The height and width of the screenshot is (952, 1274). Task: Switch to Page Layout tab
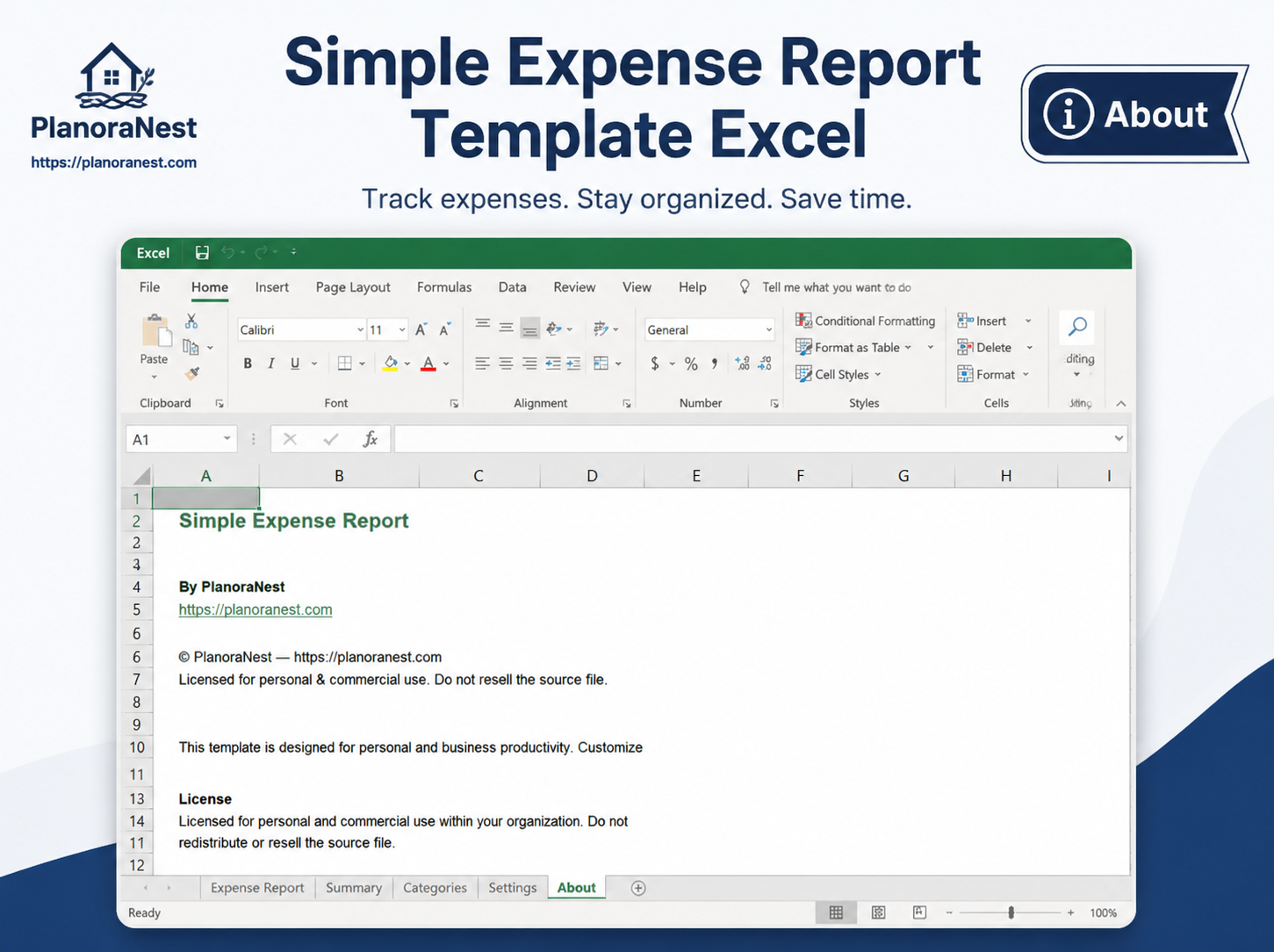(x=353, y=287)
